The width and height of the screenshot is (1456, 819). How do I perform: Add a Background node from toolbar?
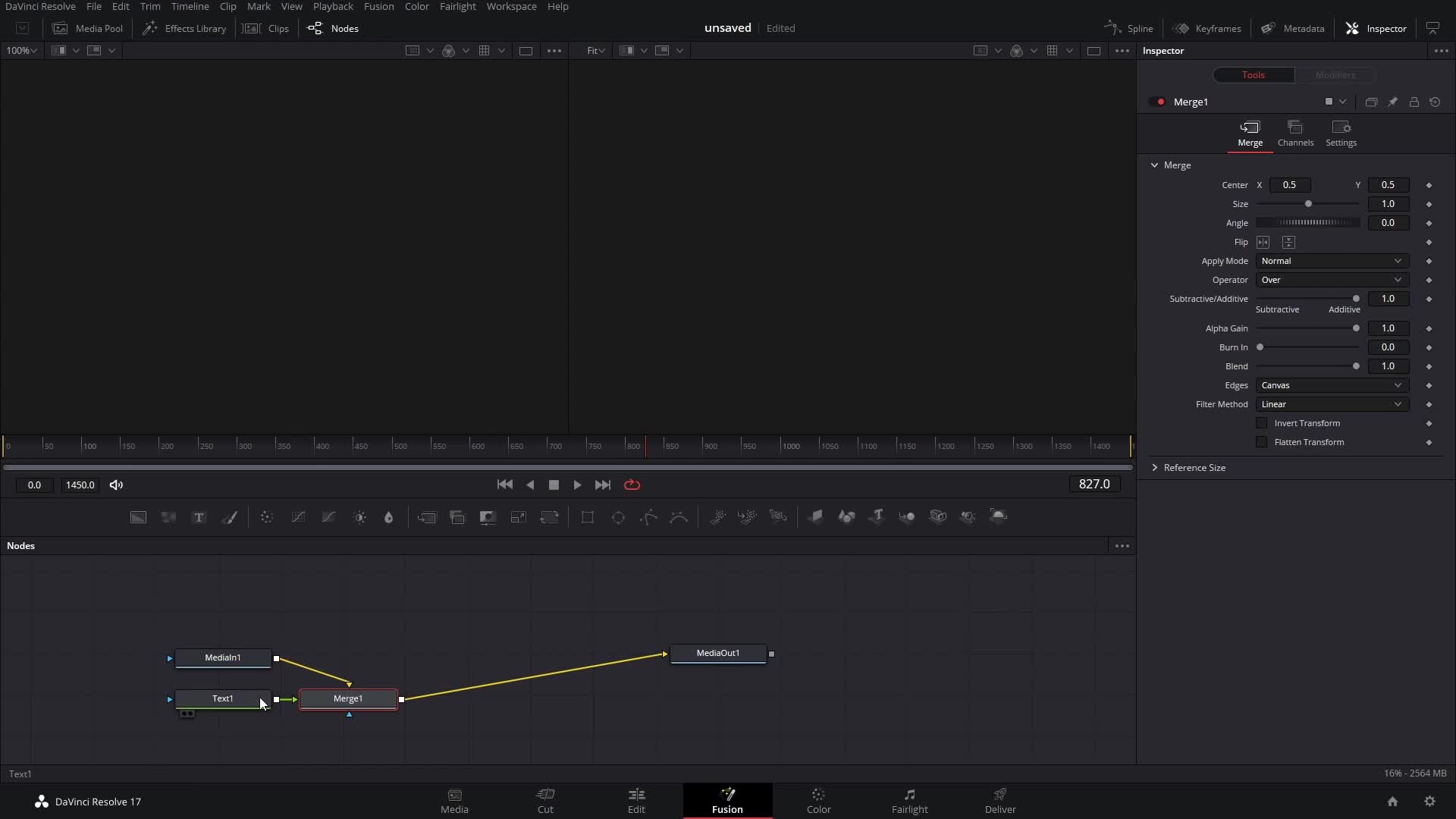coord(138,517)
